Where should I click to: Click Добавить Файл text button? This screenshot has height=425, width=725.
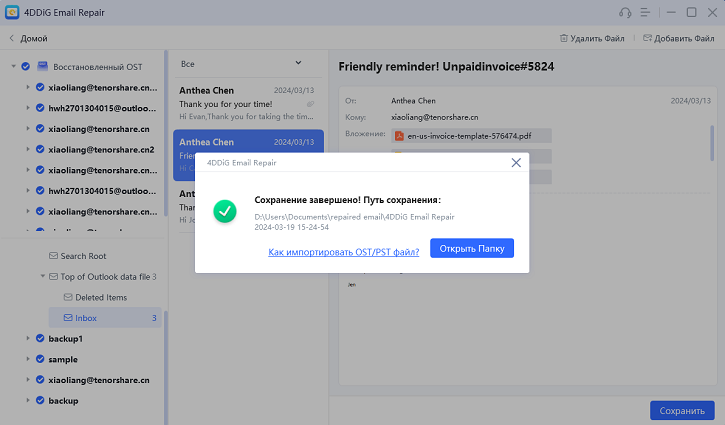(x=684, y=38)
